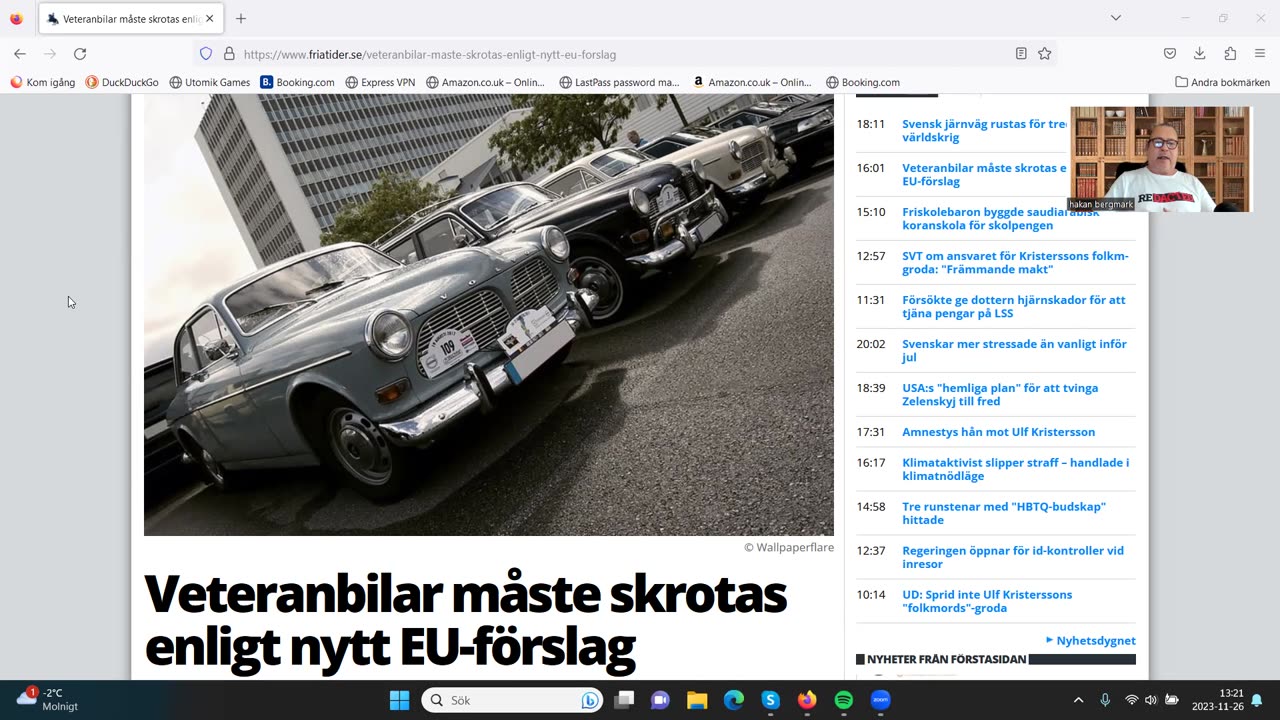Show hidden system tray icons chevron
The image size is (1280, 720).
pos(1078,700)
